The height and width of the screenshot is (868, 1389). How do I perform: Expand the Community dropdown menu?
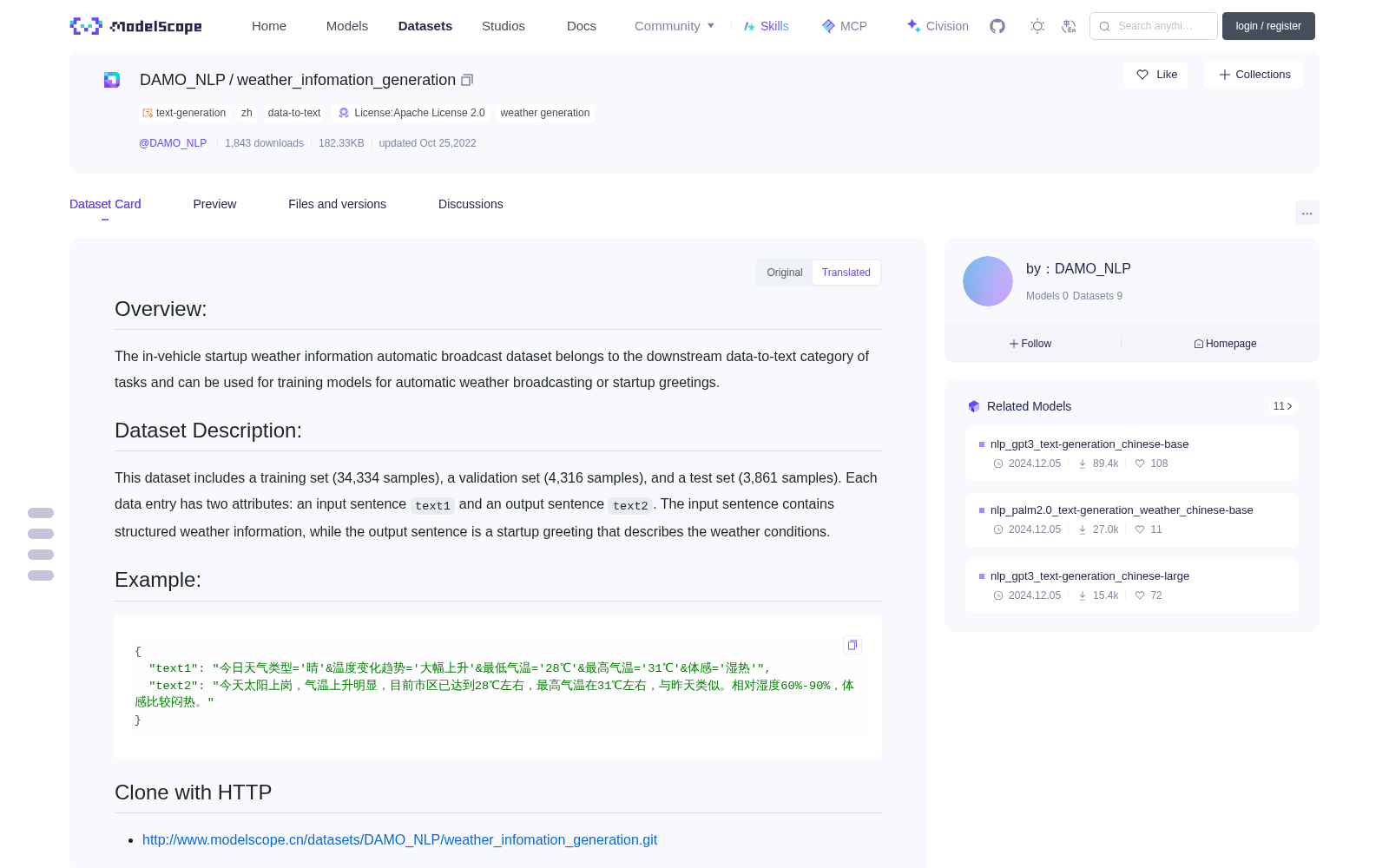(675, 26)
